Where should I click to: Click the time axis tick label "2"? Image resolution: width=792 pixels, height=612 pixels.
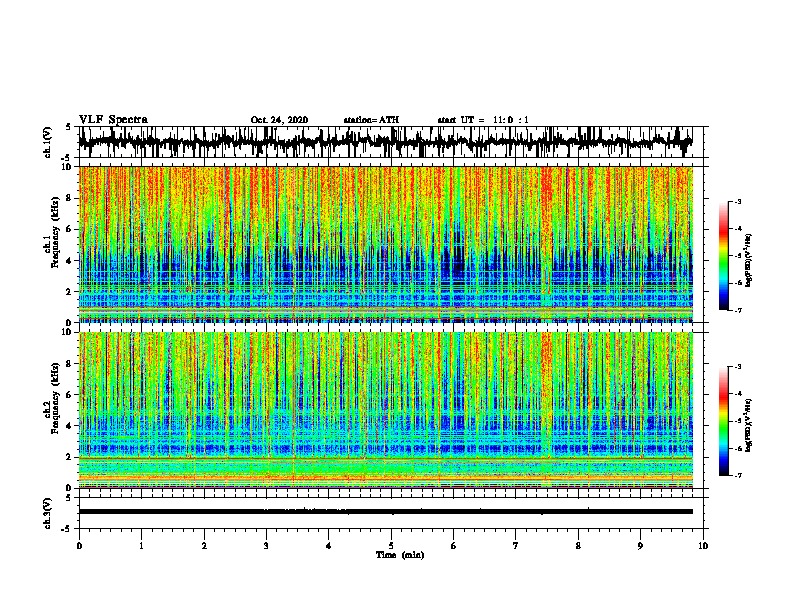[204, 546]
